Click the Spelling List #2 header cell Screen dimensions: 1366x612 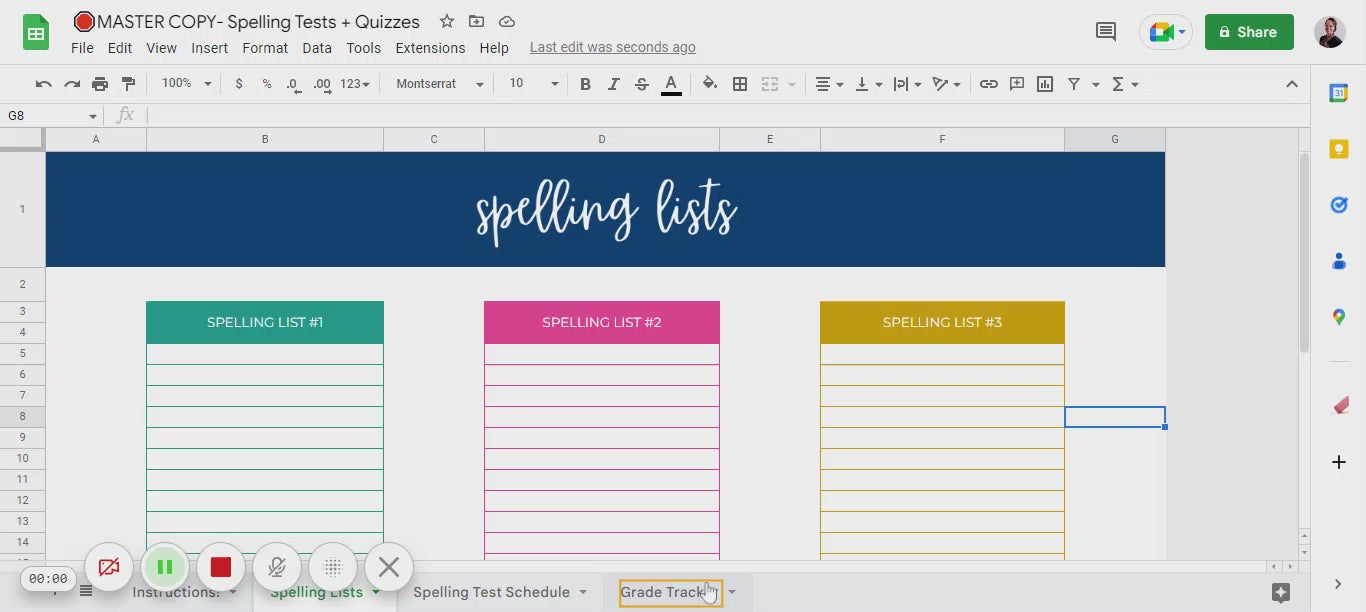(601, 322)
